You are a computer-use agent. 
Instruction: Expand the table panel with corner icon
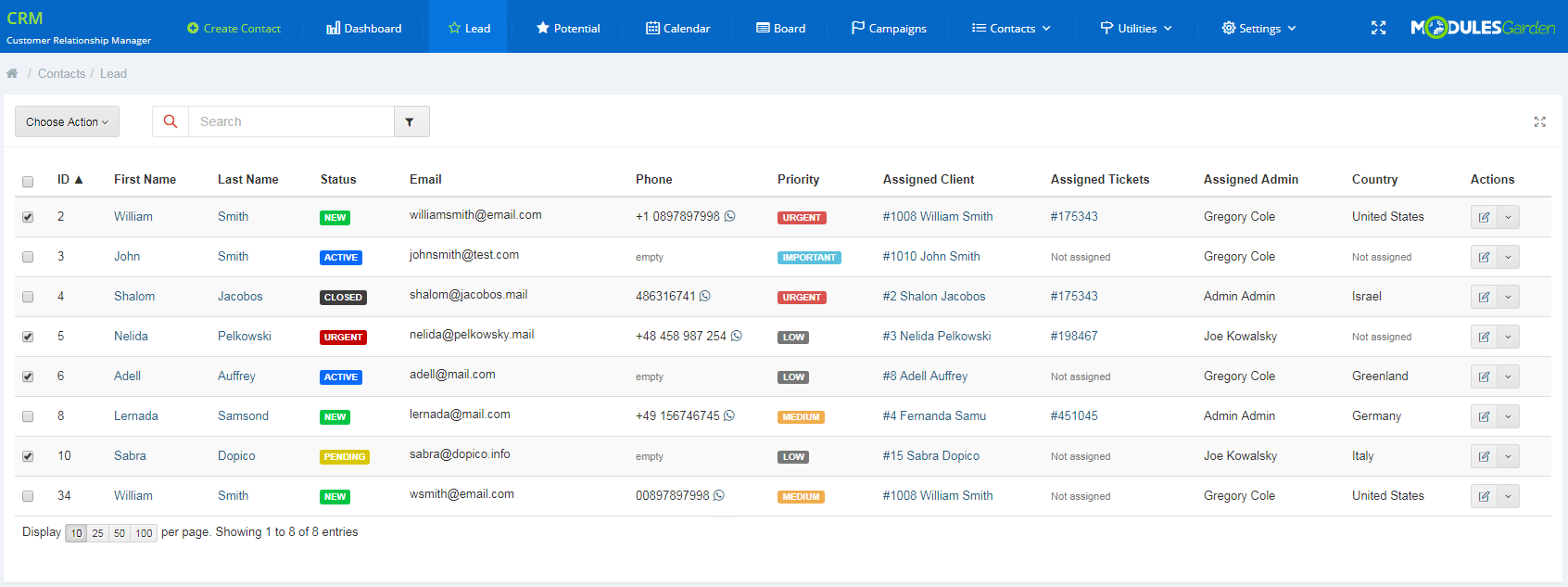1539,121
